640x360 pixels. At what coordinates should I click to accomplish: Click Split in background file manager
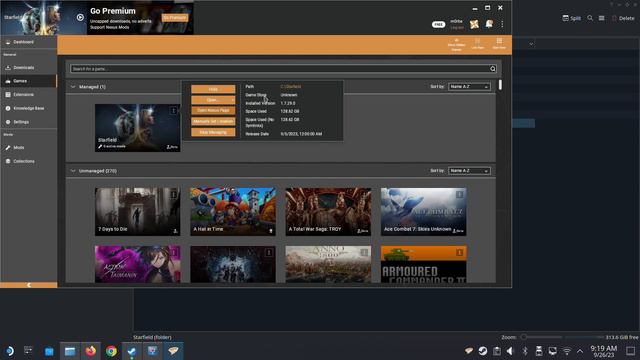[x=571, y=18]
